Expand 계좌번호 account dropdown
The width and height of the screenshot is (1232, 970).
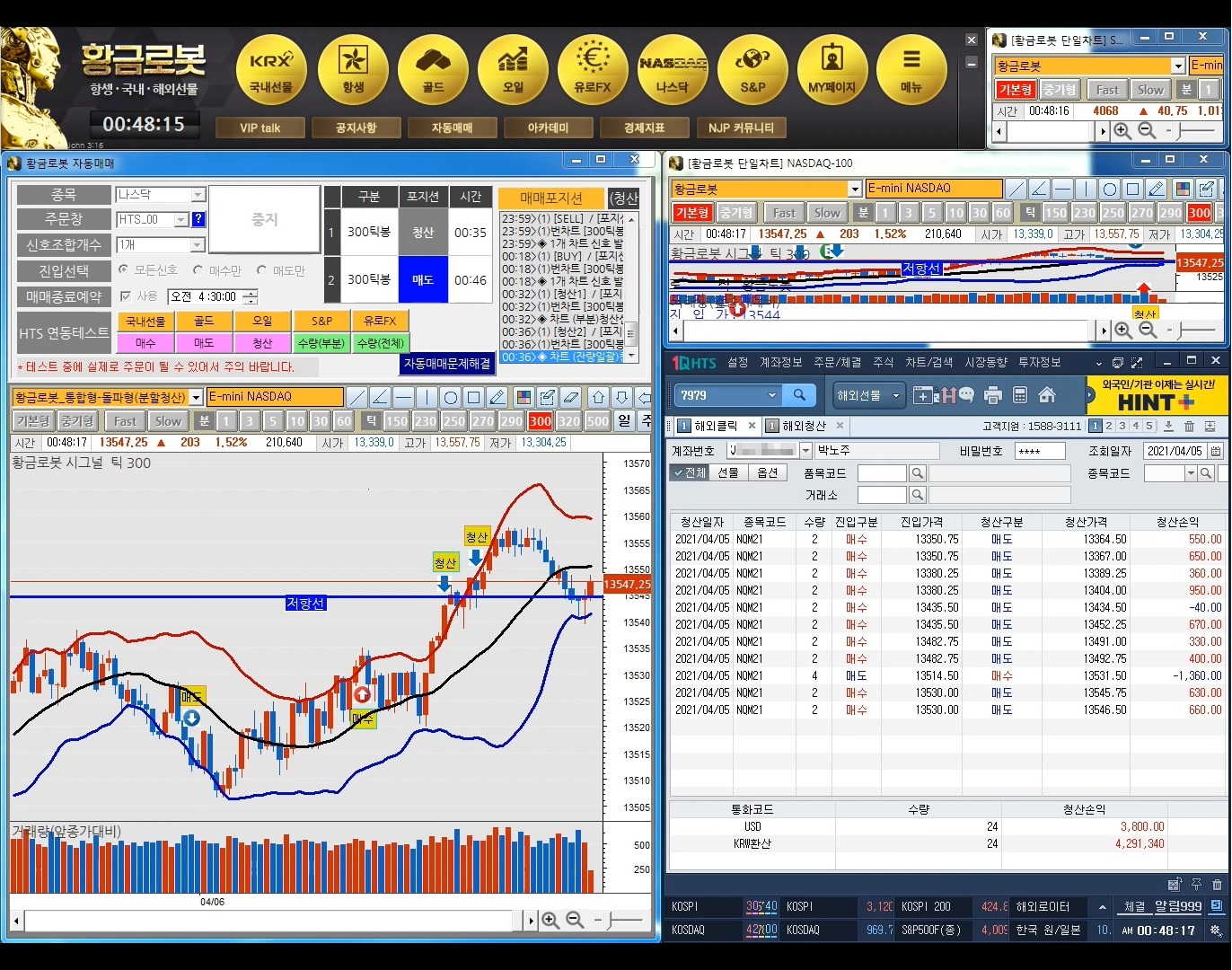(805, 451)
